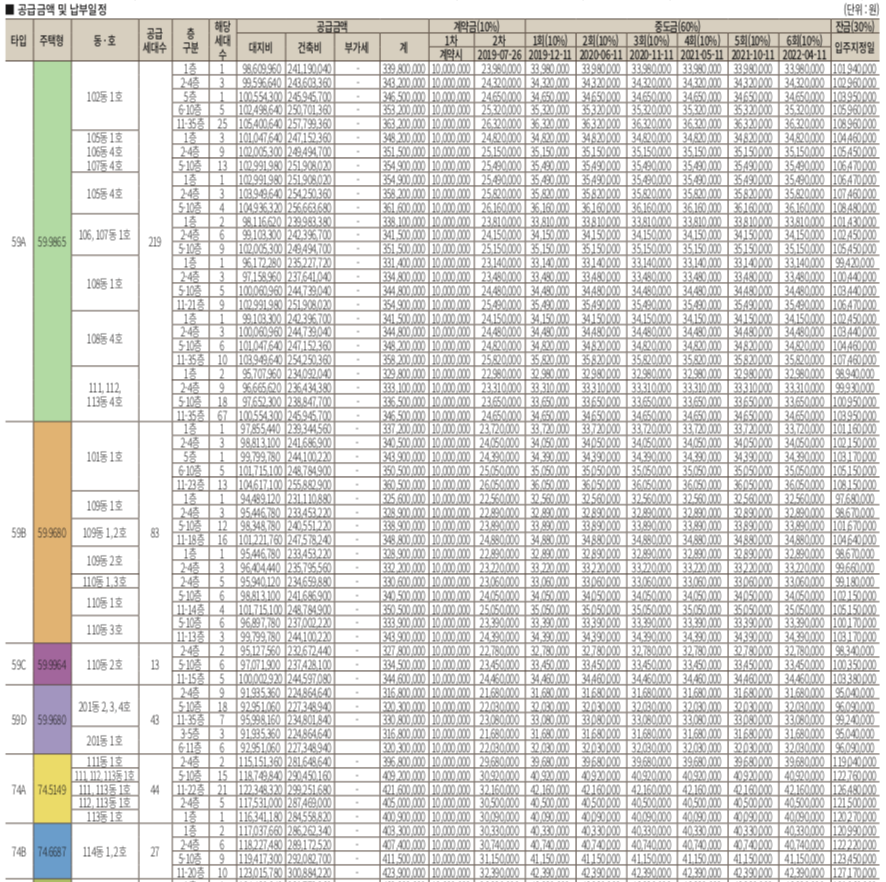Click the 중도금(60%) group header
Screen dimensions: 886x882
[x=677, y=26]
